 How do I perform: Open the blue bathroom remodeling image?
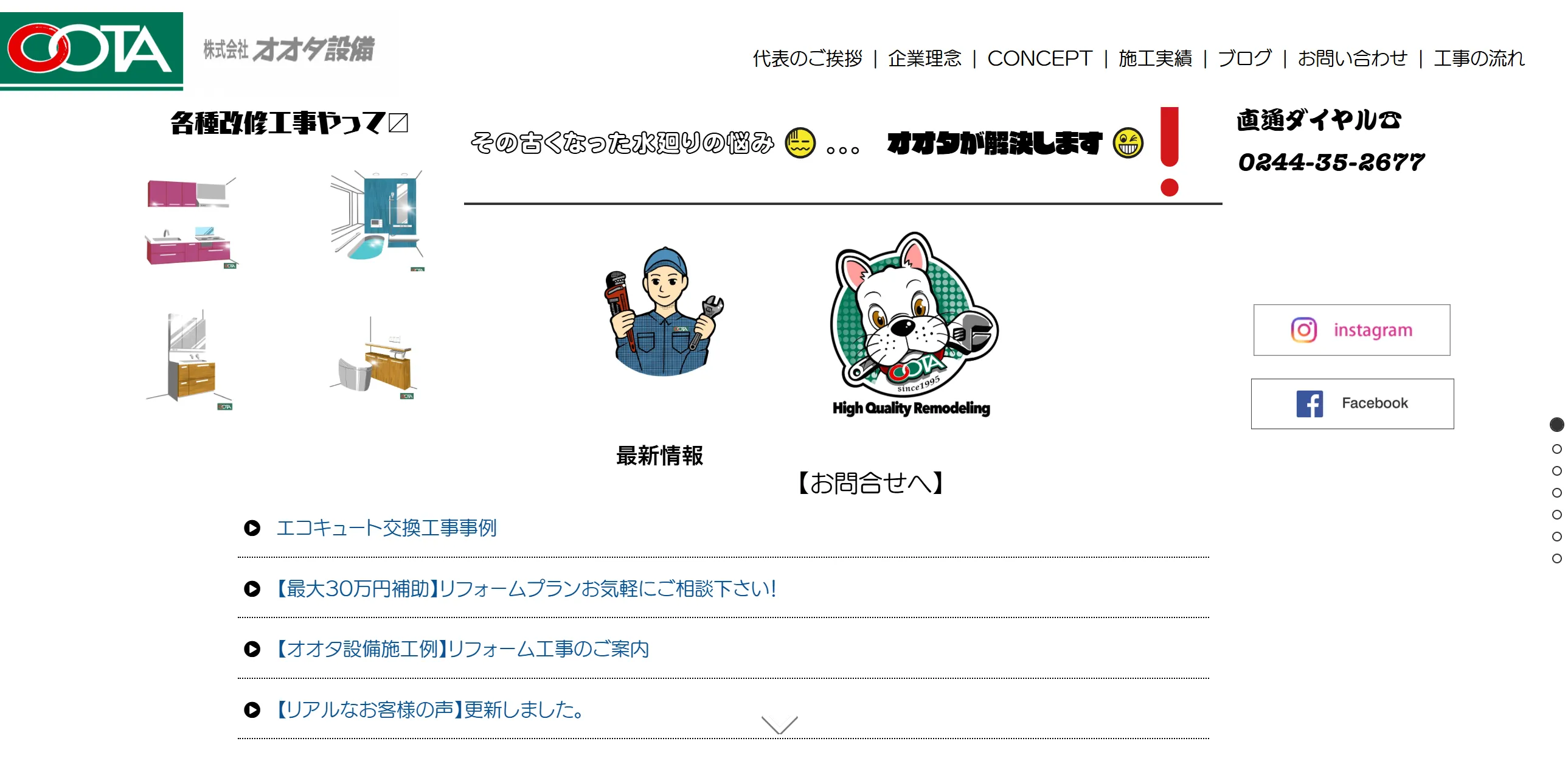click(376, 220)
